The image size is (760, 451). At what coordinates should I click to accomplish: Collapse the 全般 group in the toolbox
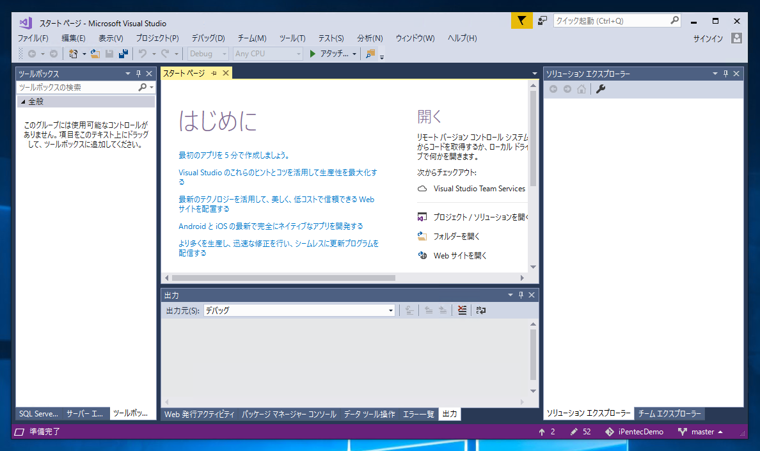23,102
